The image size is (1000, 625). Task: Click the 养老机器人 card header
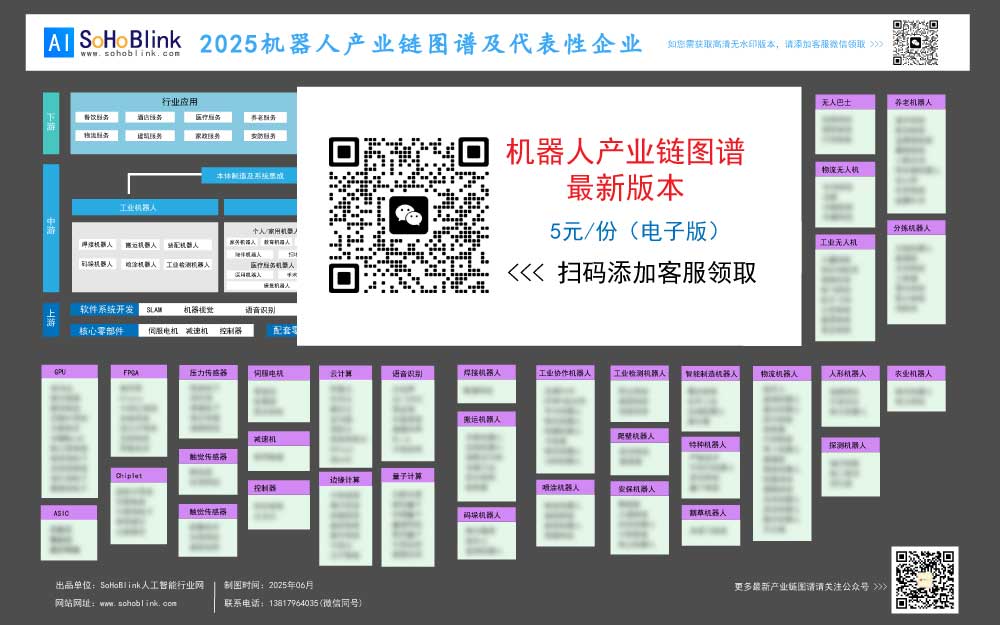(916, 102)
